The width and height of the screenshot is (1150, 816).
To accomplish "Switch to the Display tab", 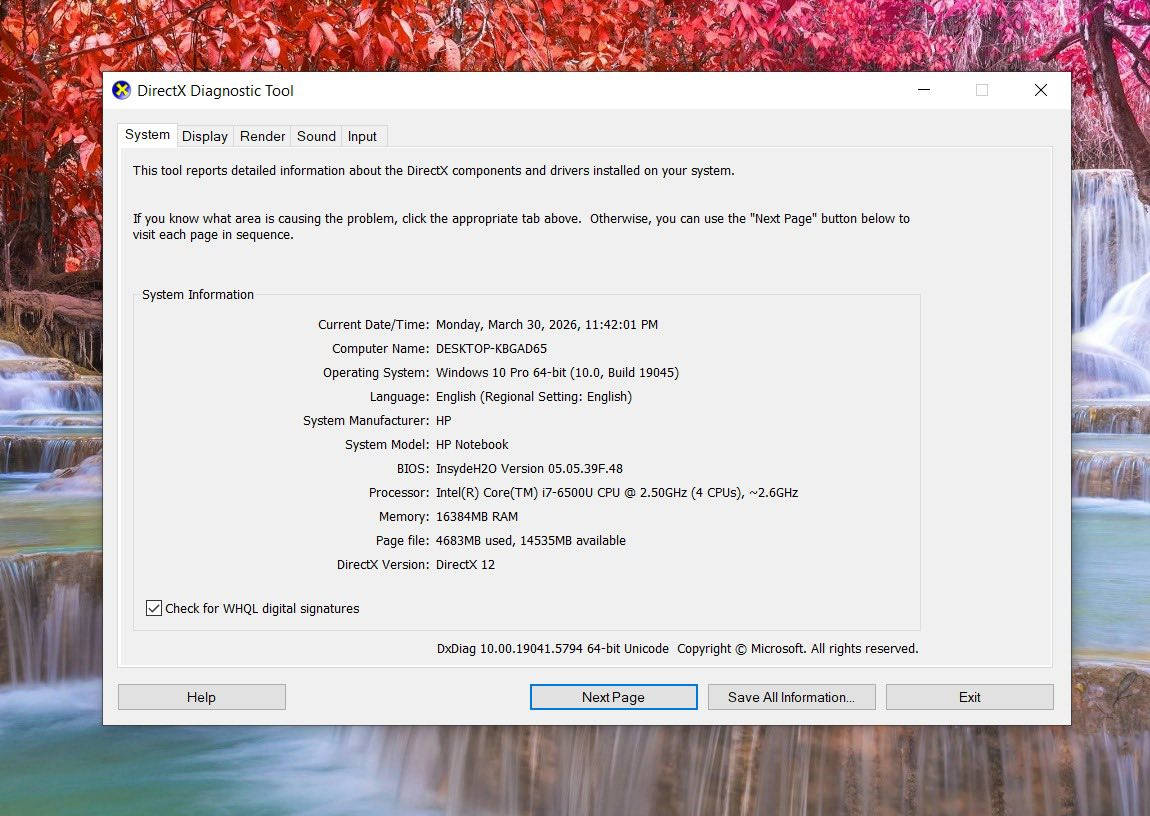I will tap(205, 136).
